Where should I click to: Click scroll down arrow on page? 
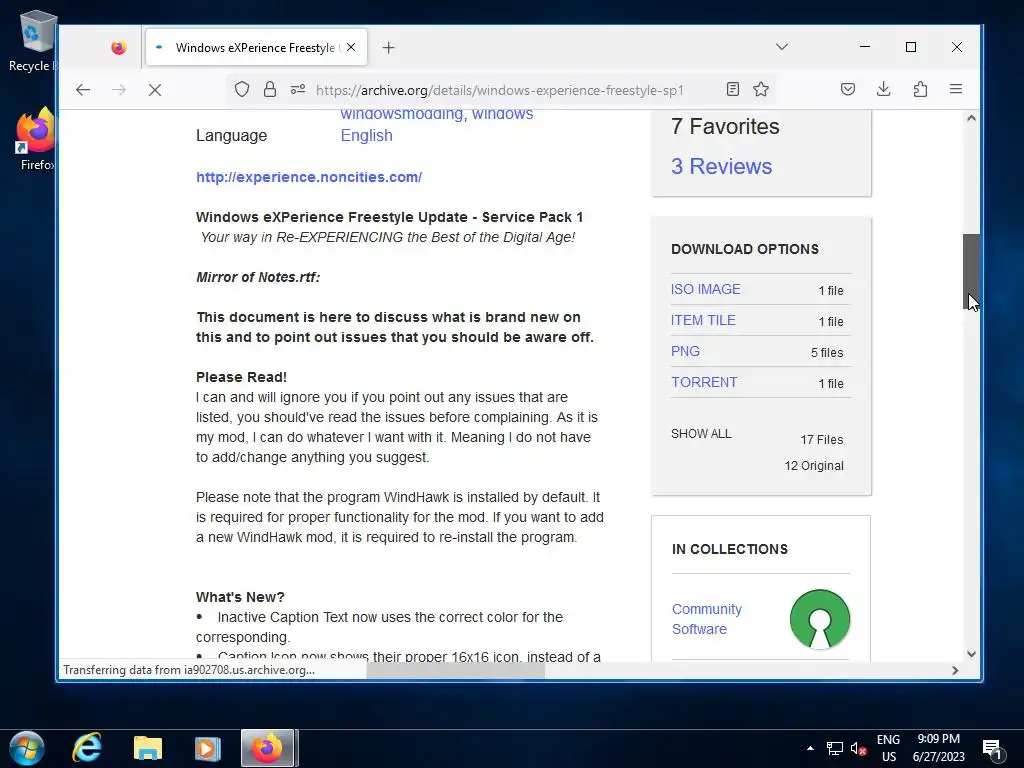[971, 654]
